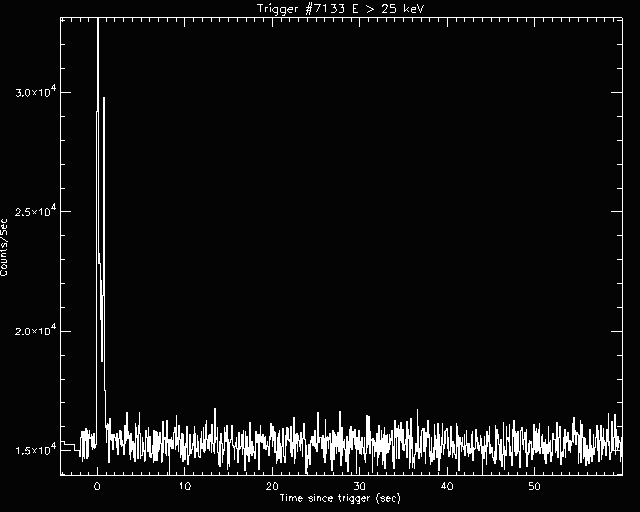Click the y-axis value 2.5×10^4

point(37,211)
